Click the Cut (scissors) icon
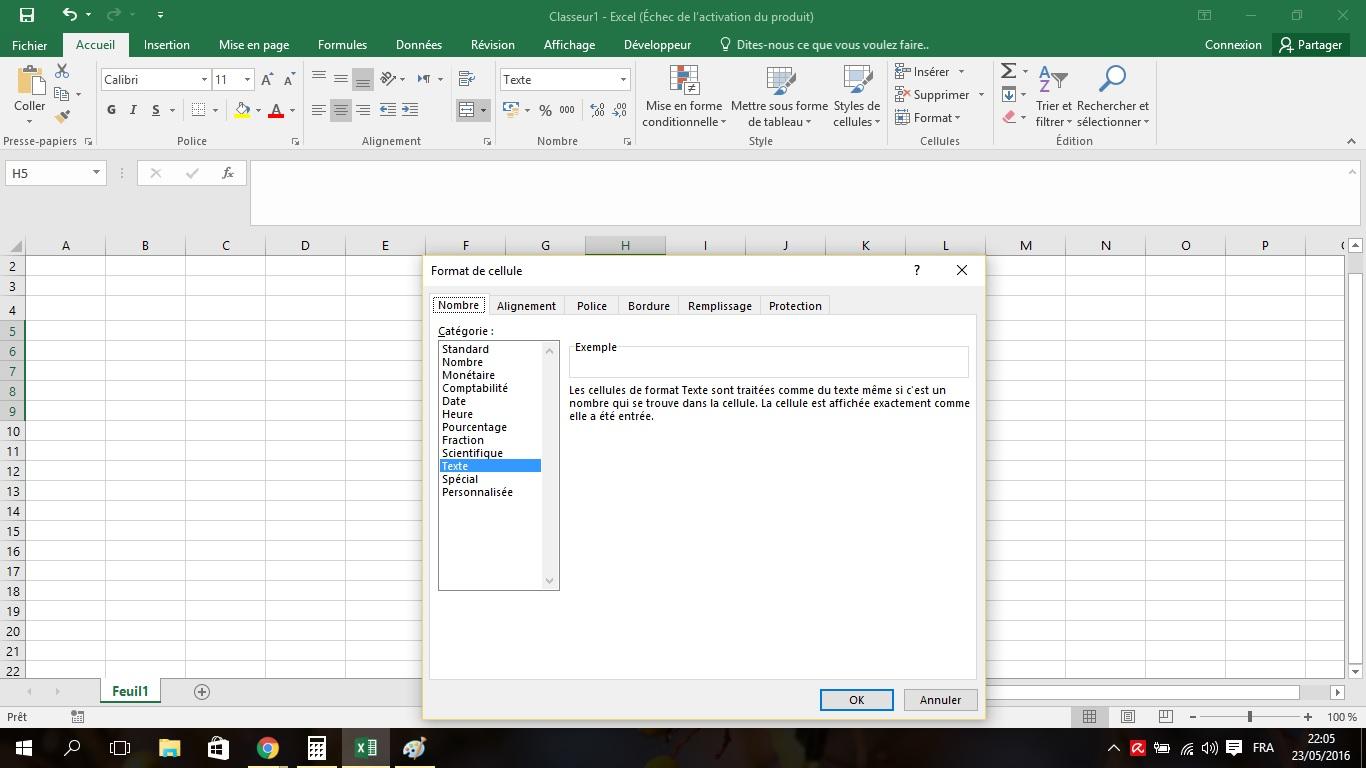Image resolution: width=1366 pixels, height=768 pixels. point(62,72)
